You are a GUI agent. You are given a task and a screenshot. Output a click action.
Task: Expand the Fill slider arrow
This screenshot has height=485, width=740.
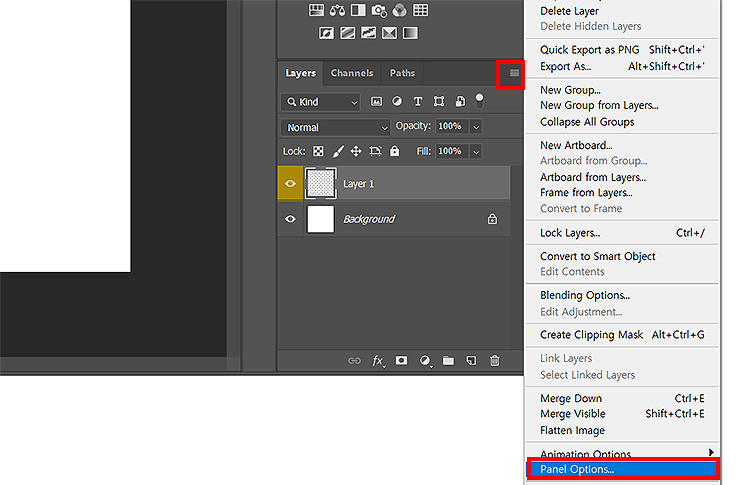click(476, 151)
